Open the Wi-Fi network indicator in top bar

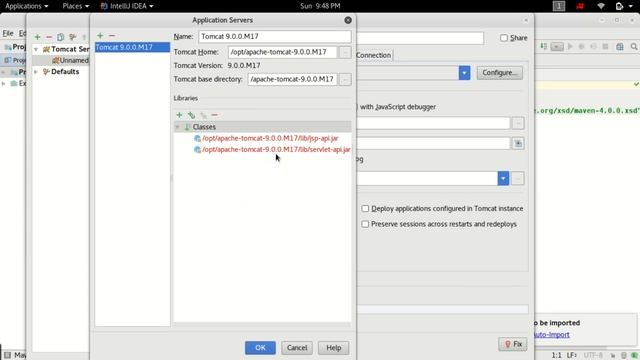coord(601,6)
